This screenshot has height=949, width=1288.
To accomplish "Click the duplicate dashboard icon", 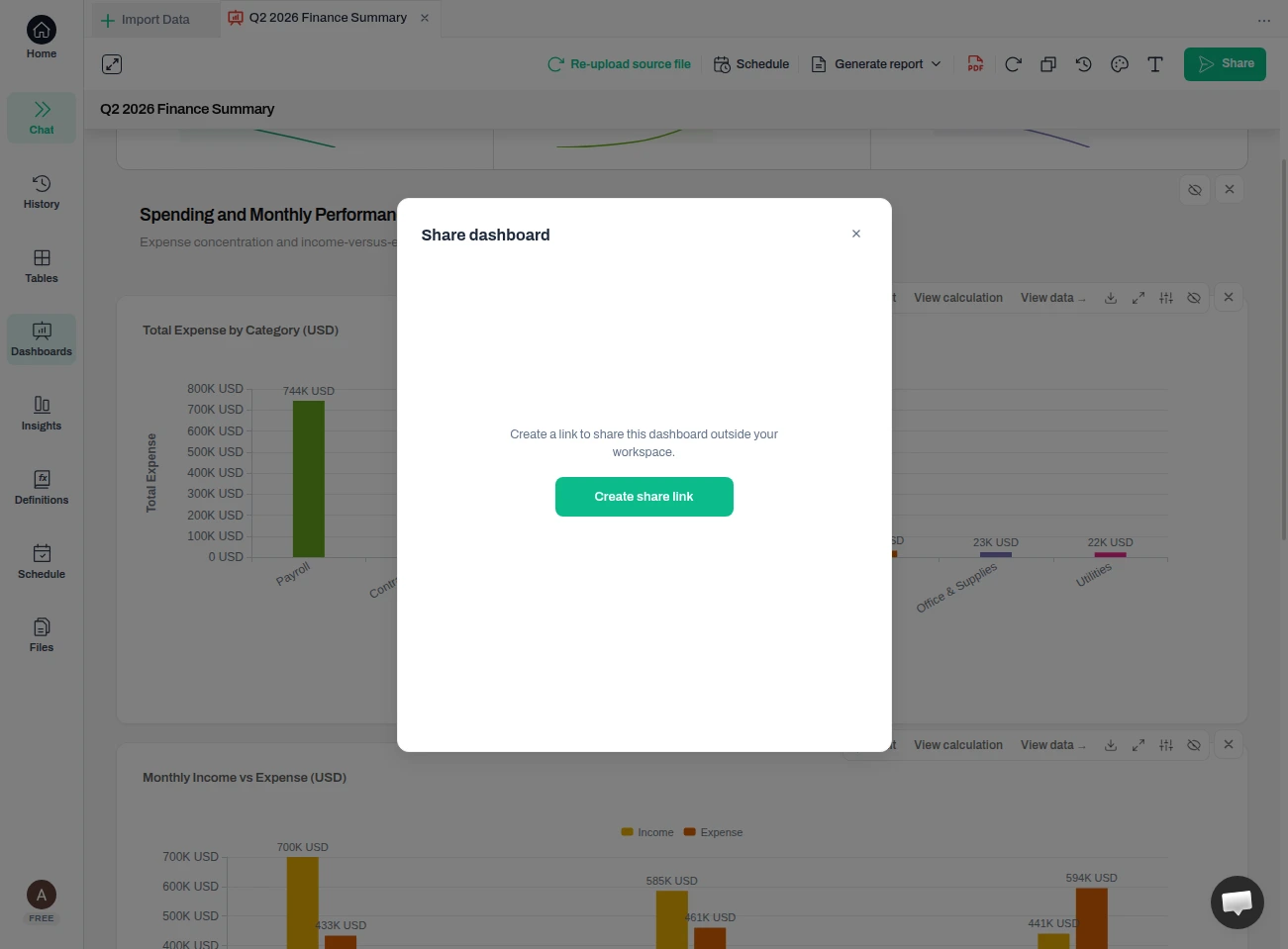I will 1048,64.
